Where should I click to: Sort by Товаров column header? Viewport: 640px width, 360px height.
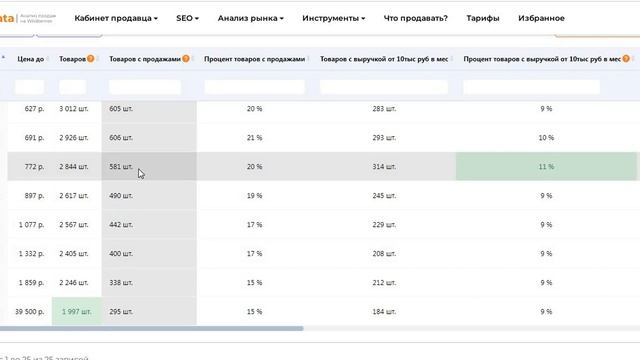72,59
